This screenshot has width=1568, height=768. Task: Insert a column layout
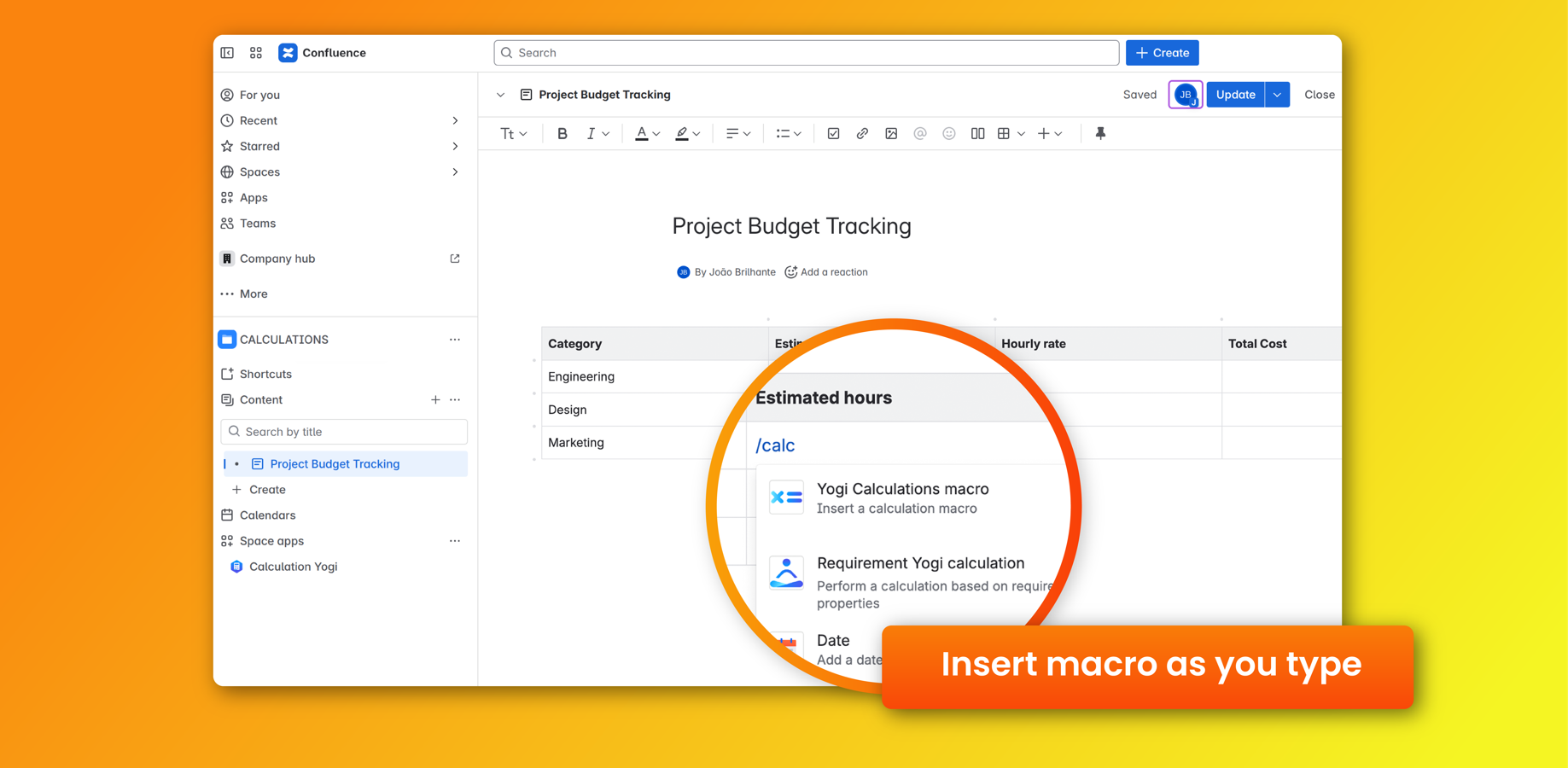coord(977,134)
